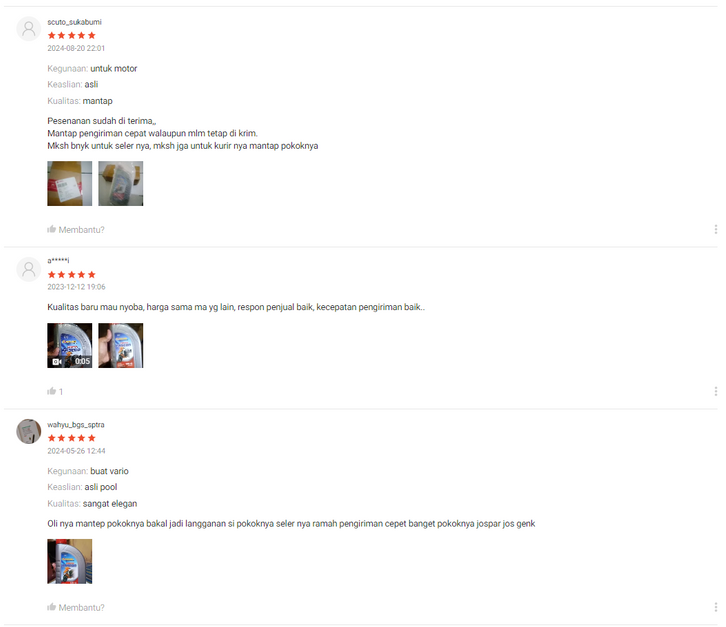Open three-dot menu on a*****i review
This screenshot has width=726, height=627.
point(716,391)
